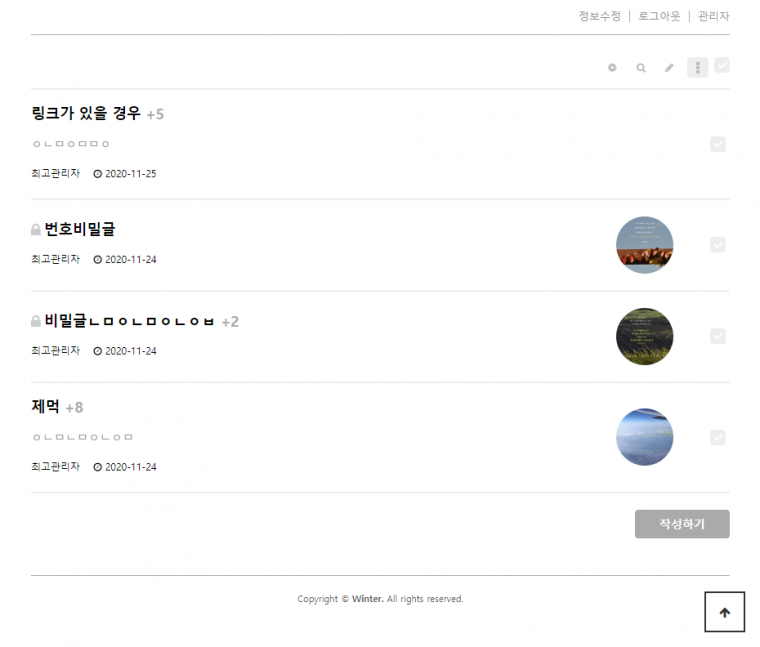This screenshot has height=647, width=760.
Task: Check the box for '링크가 있을 경우' post
Action: pos(717,144)
